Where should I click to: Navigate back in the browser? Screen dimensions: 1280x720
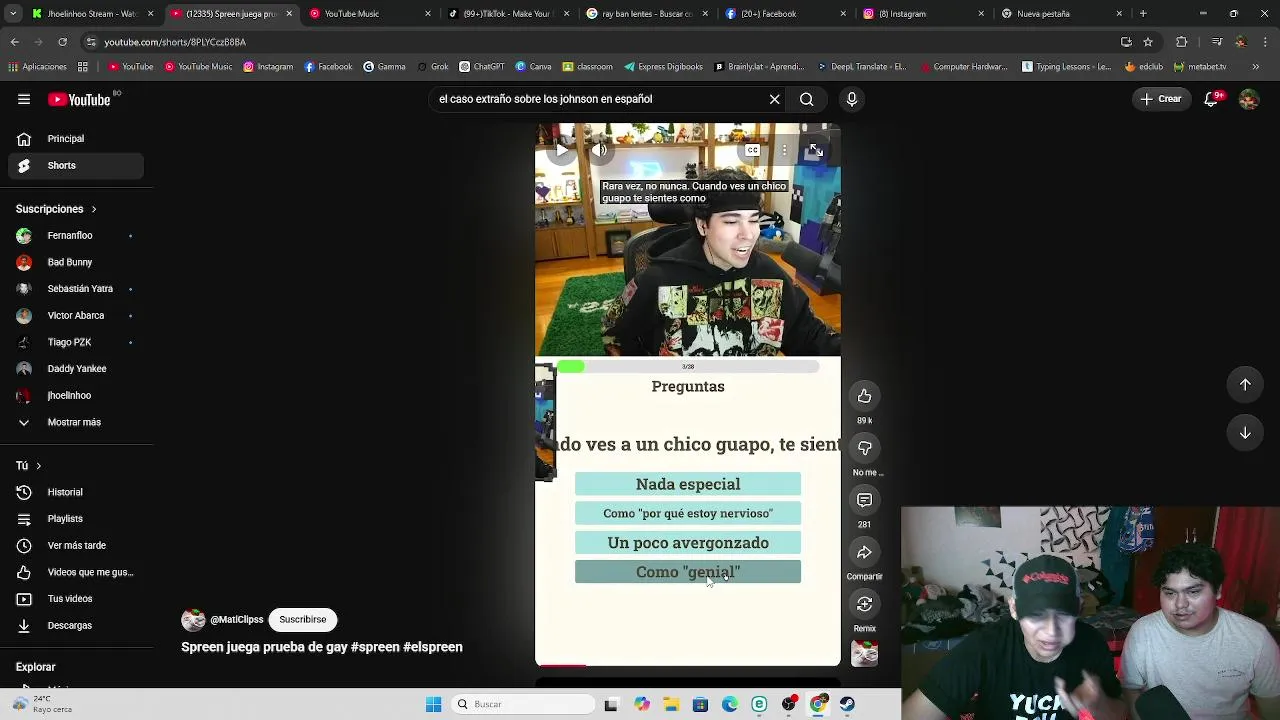pyautogui.click(x=14, y=42)
